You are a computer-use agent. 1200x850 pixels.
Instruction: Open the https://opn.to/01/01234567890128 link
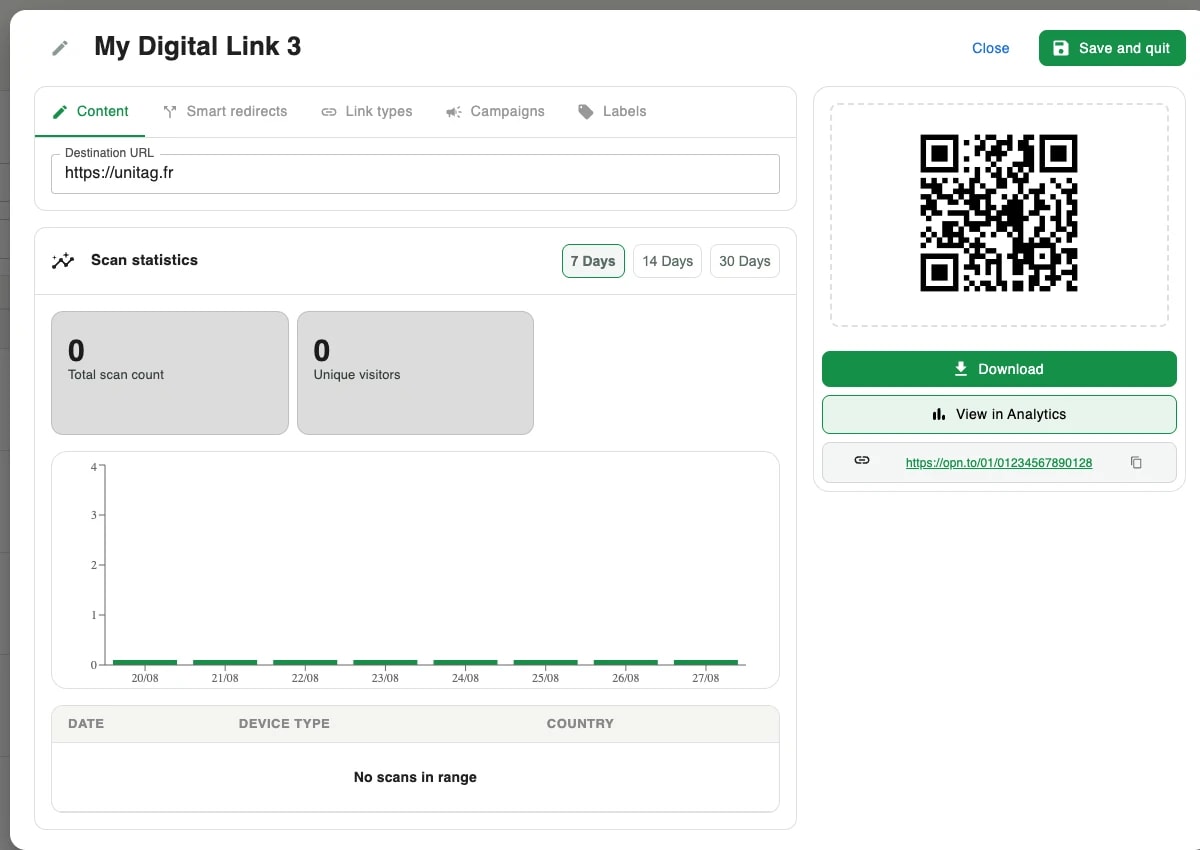pyautogui.click(x=998, y=463)
